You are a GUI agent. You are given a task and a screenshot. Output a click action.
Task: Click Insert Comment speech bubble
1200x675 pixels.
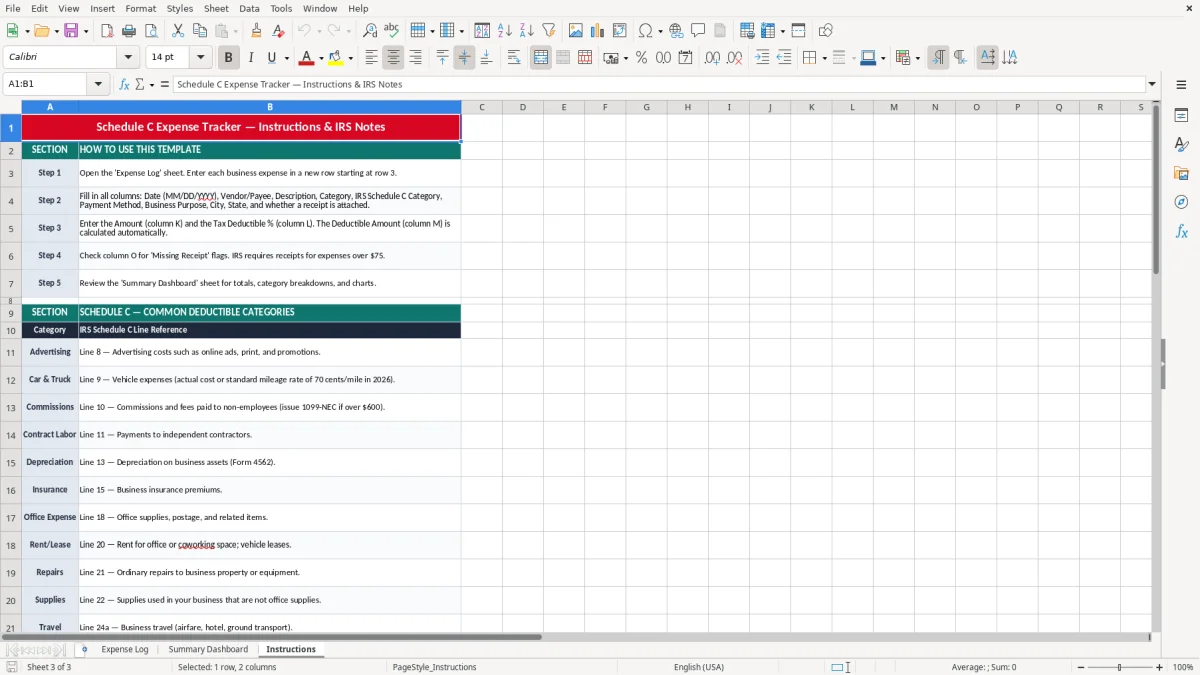pos(698,31)
